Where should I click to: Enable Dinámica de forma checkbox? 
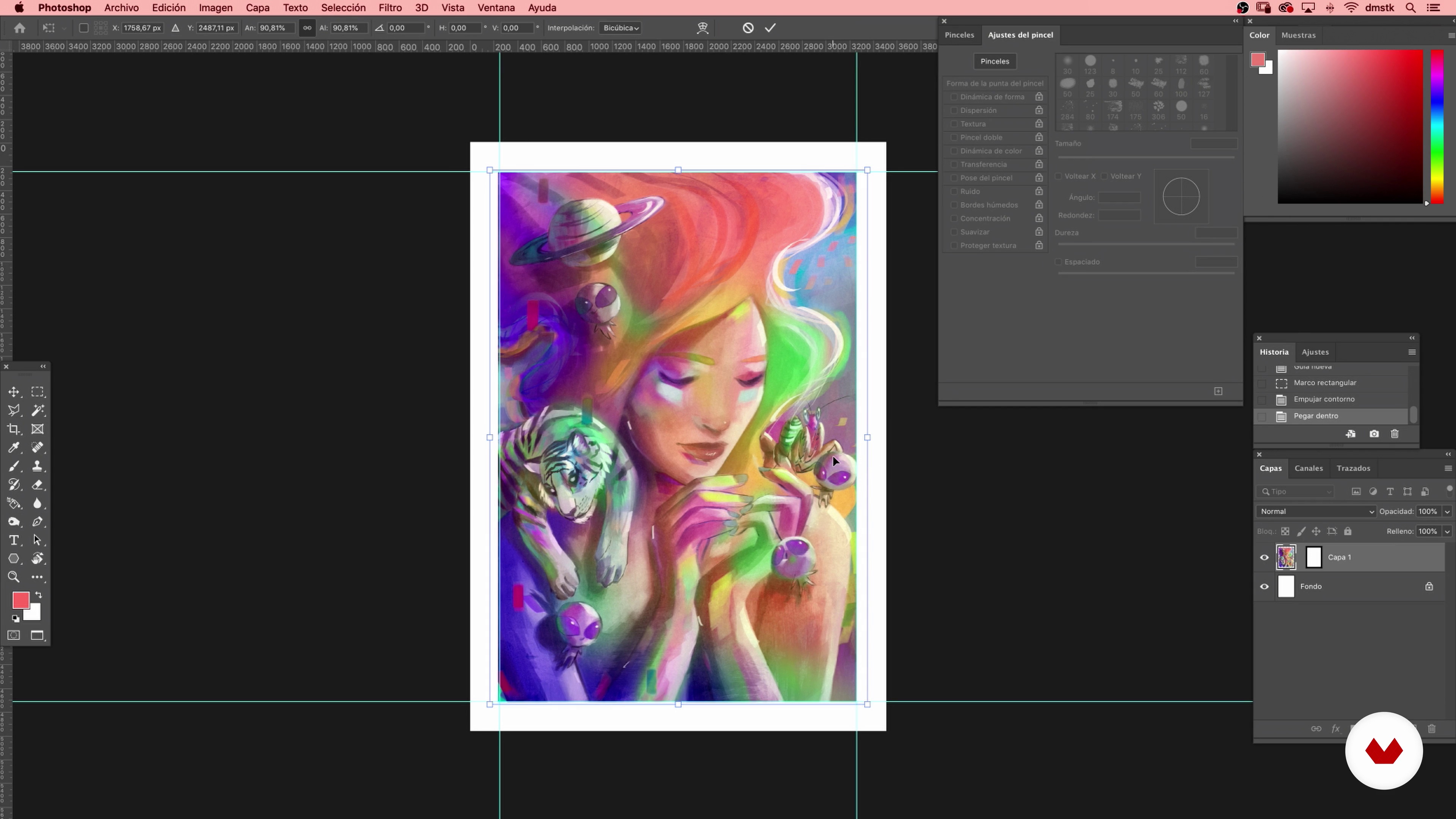(x=954, y=97)
